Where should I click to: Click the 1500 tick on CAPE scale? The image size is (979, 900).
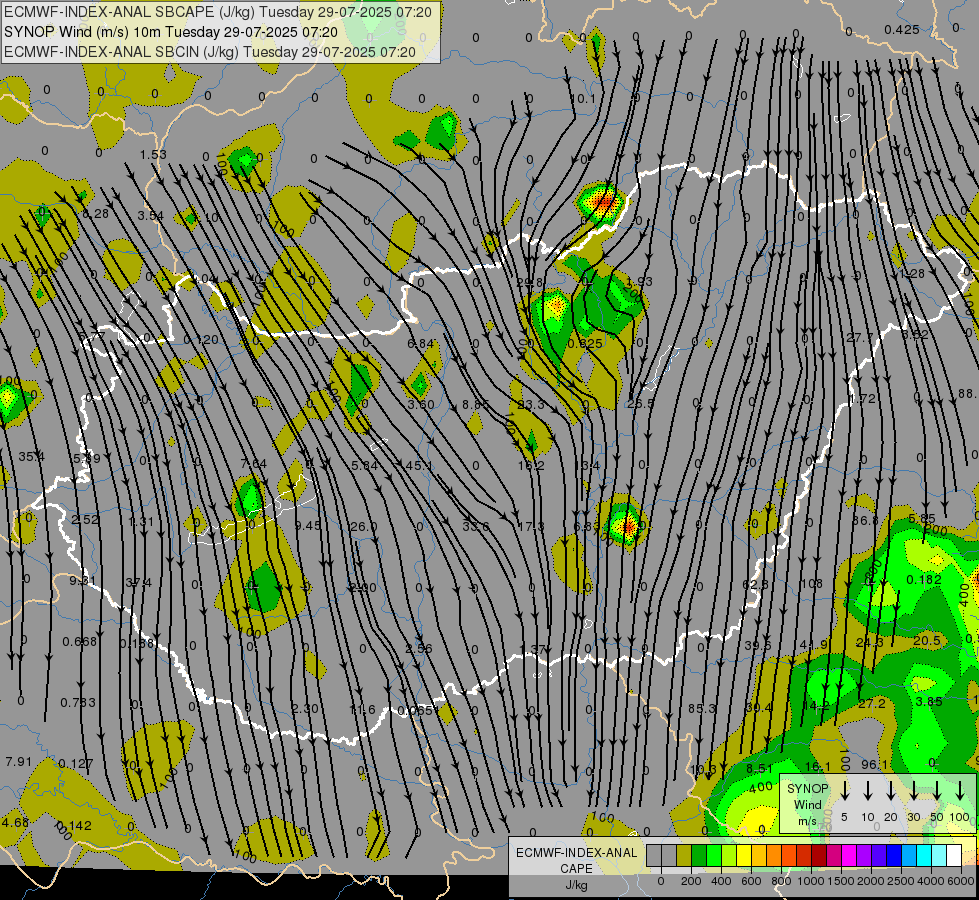point(841,881)
